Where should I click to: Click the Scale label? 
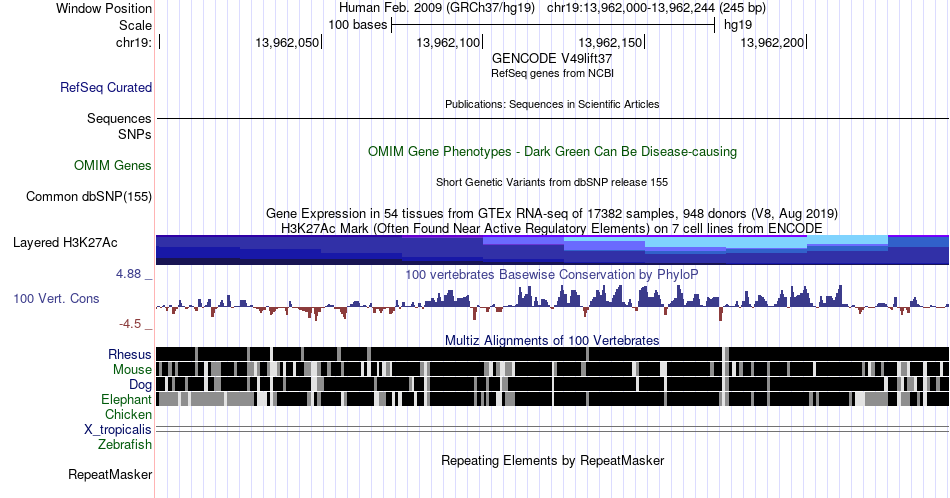136,25
